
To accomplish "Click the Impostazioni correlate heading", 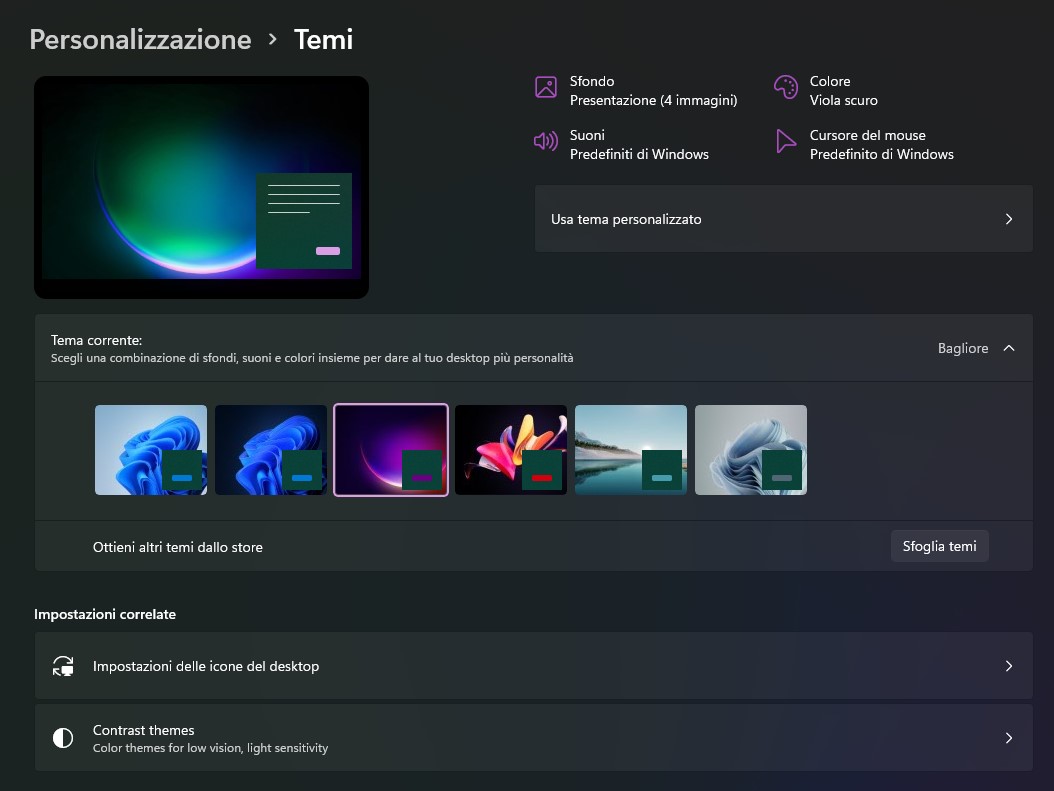I will pyautogui.click(x=105, y=614).
